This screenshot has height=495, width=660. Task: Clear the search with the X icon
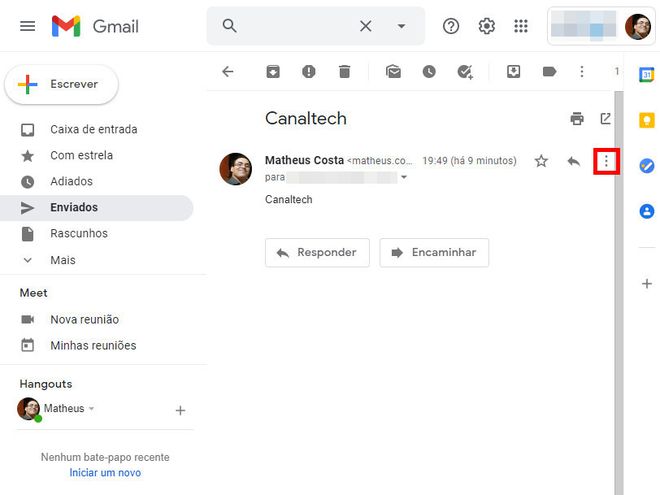click(365, 26)
